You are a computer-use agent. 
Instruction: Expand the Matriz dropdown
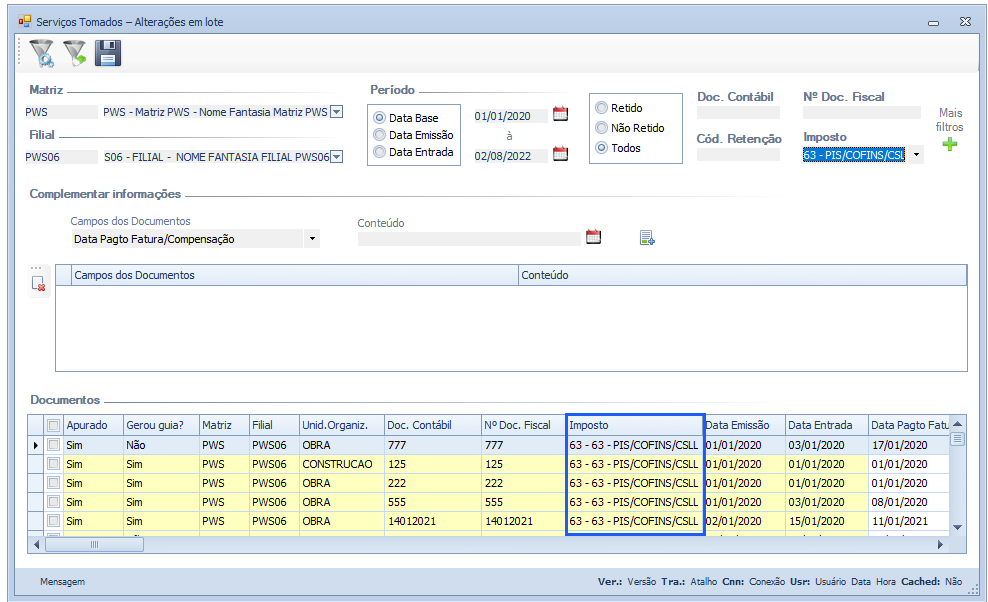pyautogui.click(x=336, y=112)
